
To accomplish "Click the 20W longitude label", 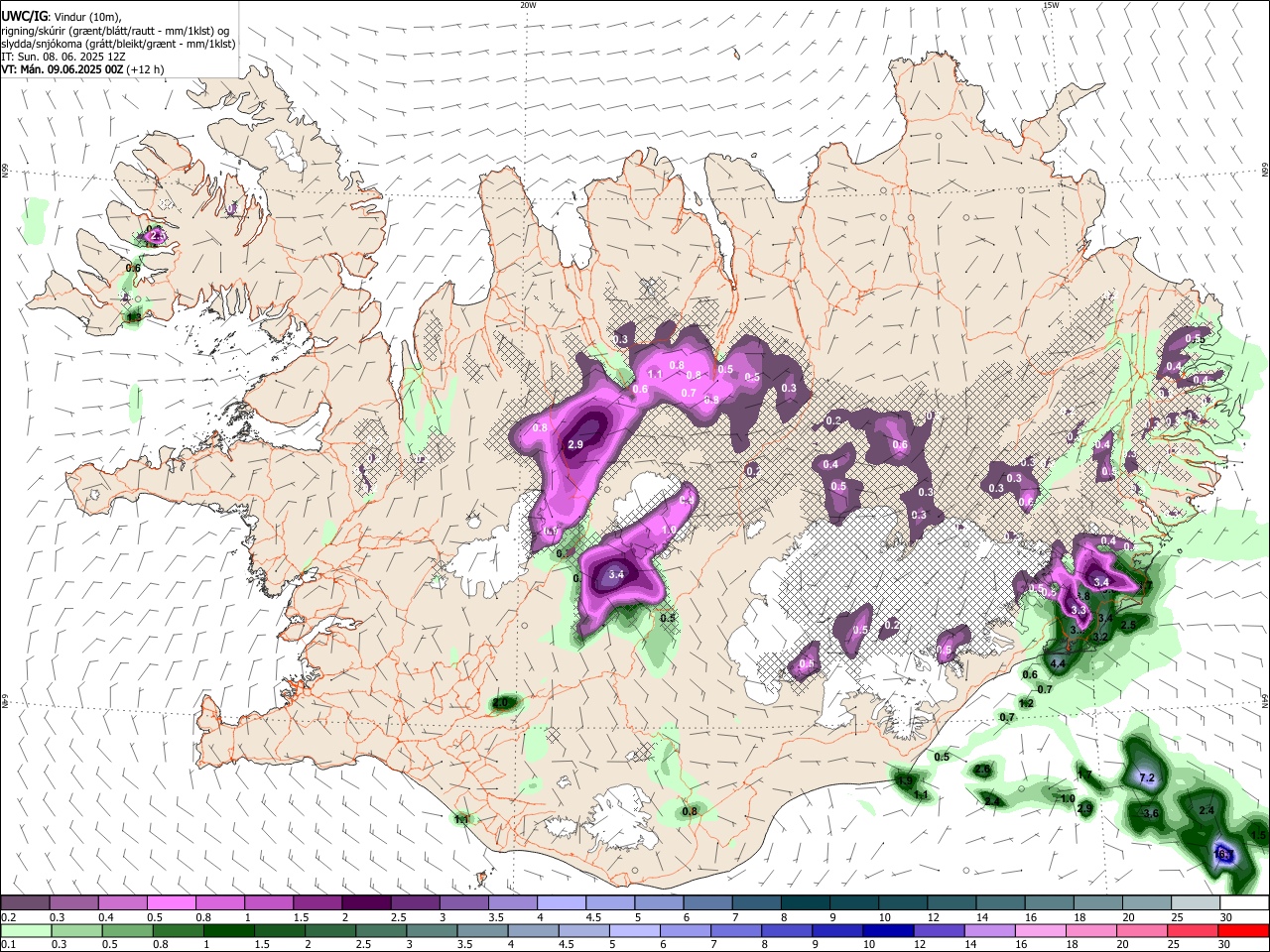I will click(528, 5).
